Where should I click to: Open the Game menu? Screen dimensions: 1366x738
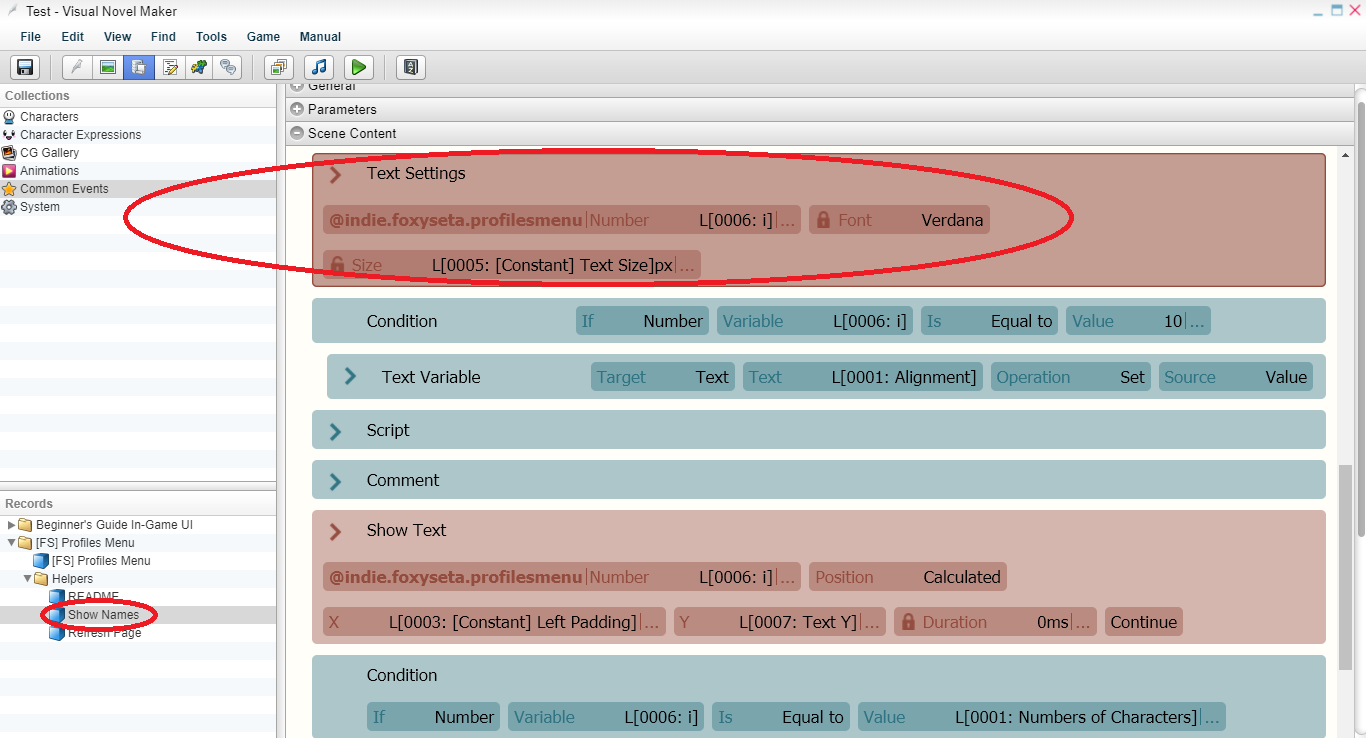point(263,37)
